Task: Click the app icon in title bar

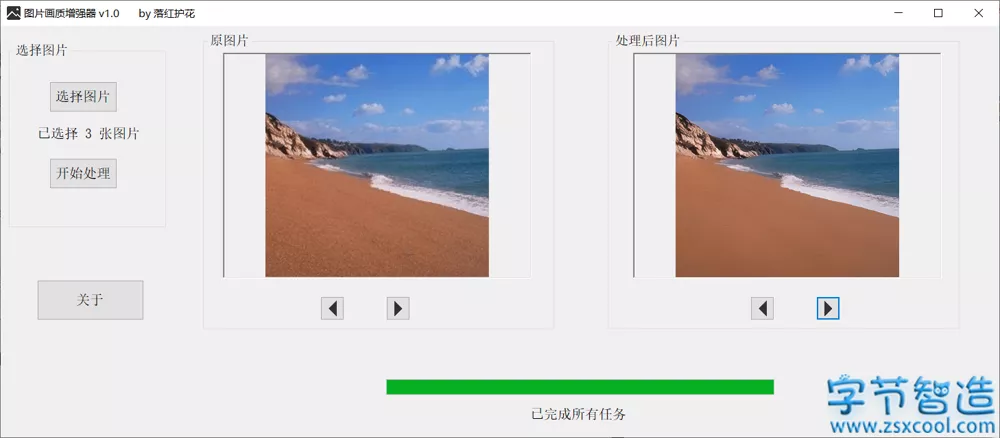Action: [x=13, y=13]
